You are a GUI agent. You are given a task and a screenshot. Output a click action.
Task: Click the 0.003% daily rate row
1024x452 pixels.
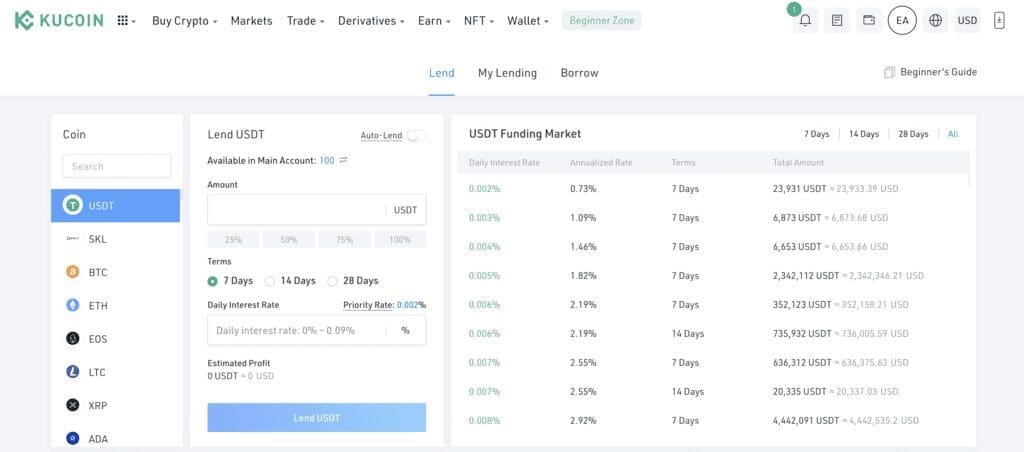(714, 218)
